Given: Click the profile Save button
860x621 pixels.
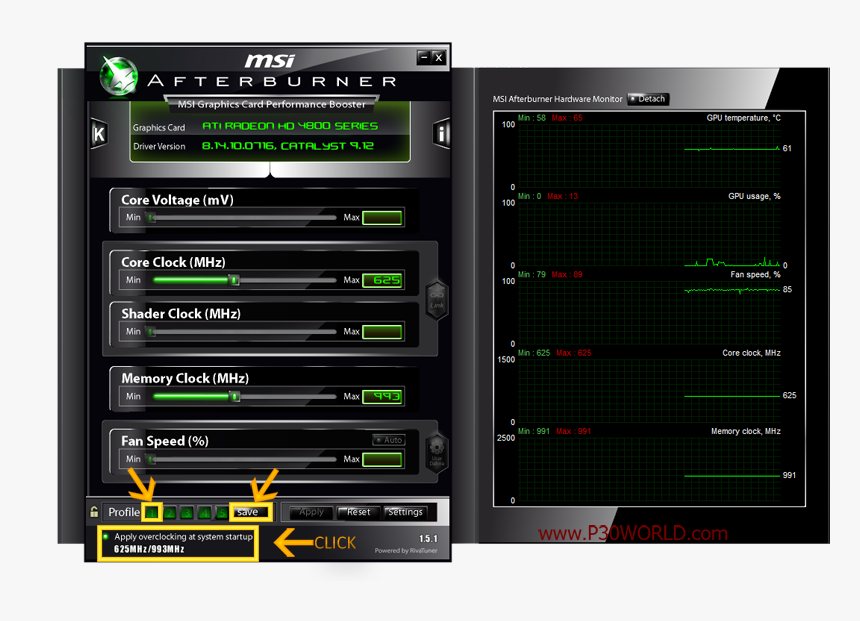Looking at the screenshot, I should [250, 512].
